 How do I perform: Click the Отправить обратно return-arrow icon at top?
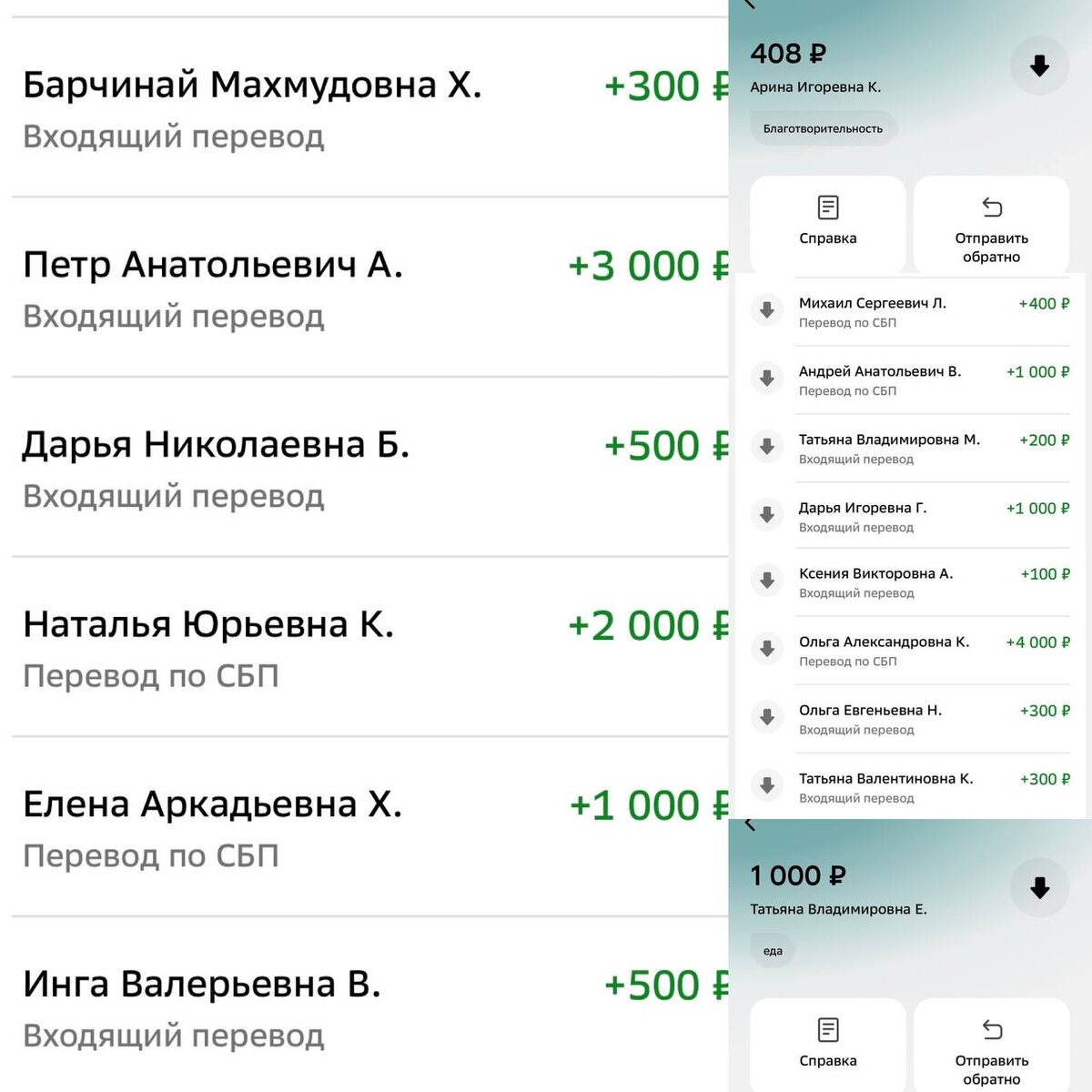pos(991,207)
